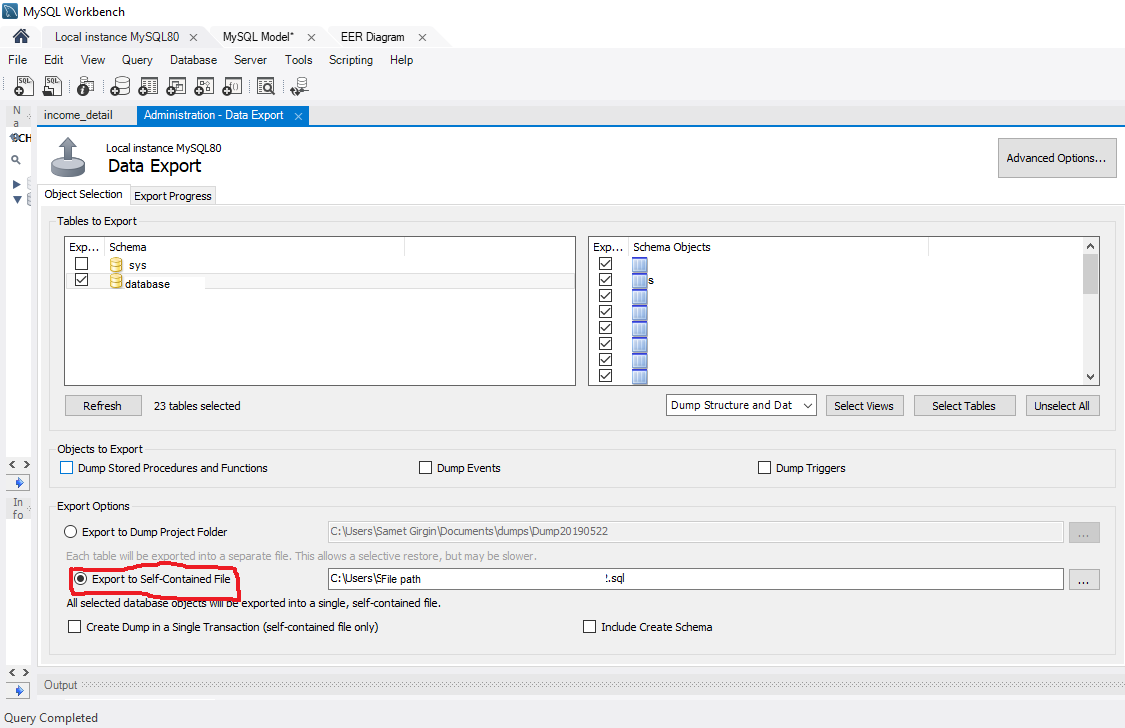Click the Schema Objects scrollbar thumb
1125x728 pixels.
(1091, 274)
